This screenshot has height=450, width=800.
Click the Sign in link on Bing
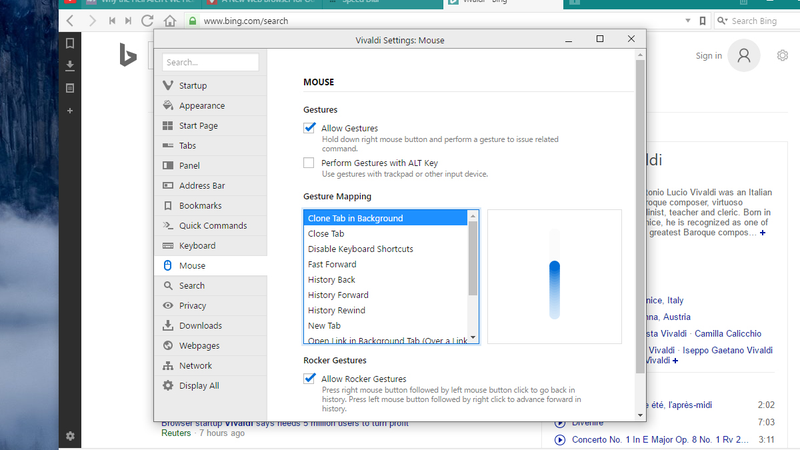coord(709,56)
